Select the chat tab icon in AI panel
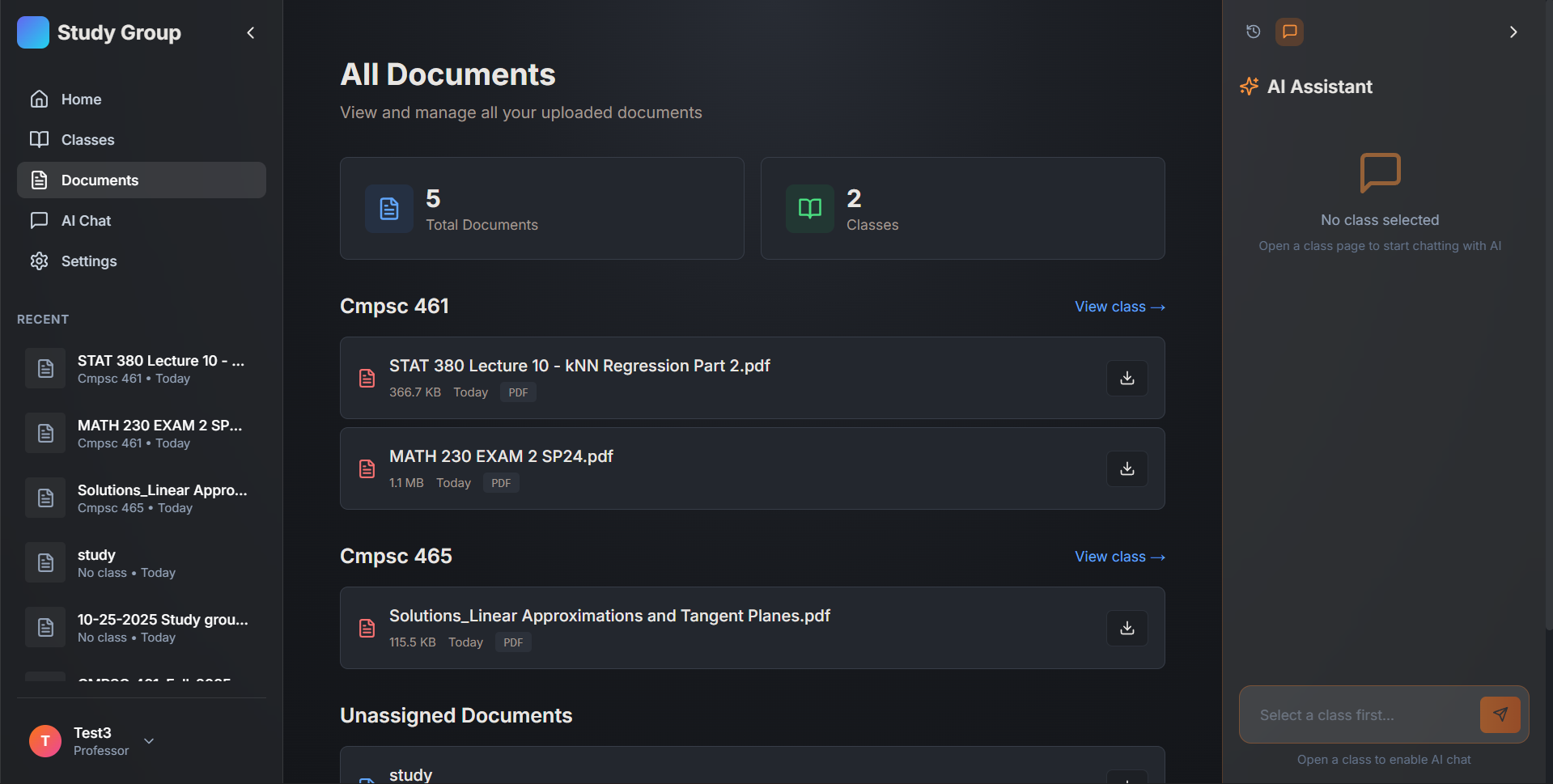The height and width of the screenshot is (784, 1553). coord(1289,32)
